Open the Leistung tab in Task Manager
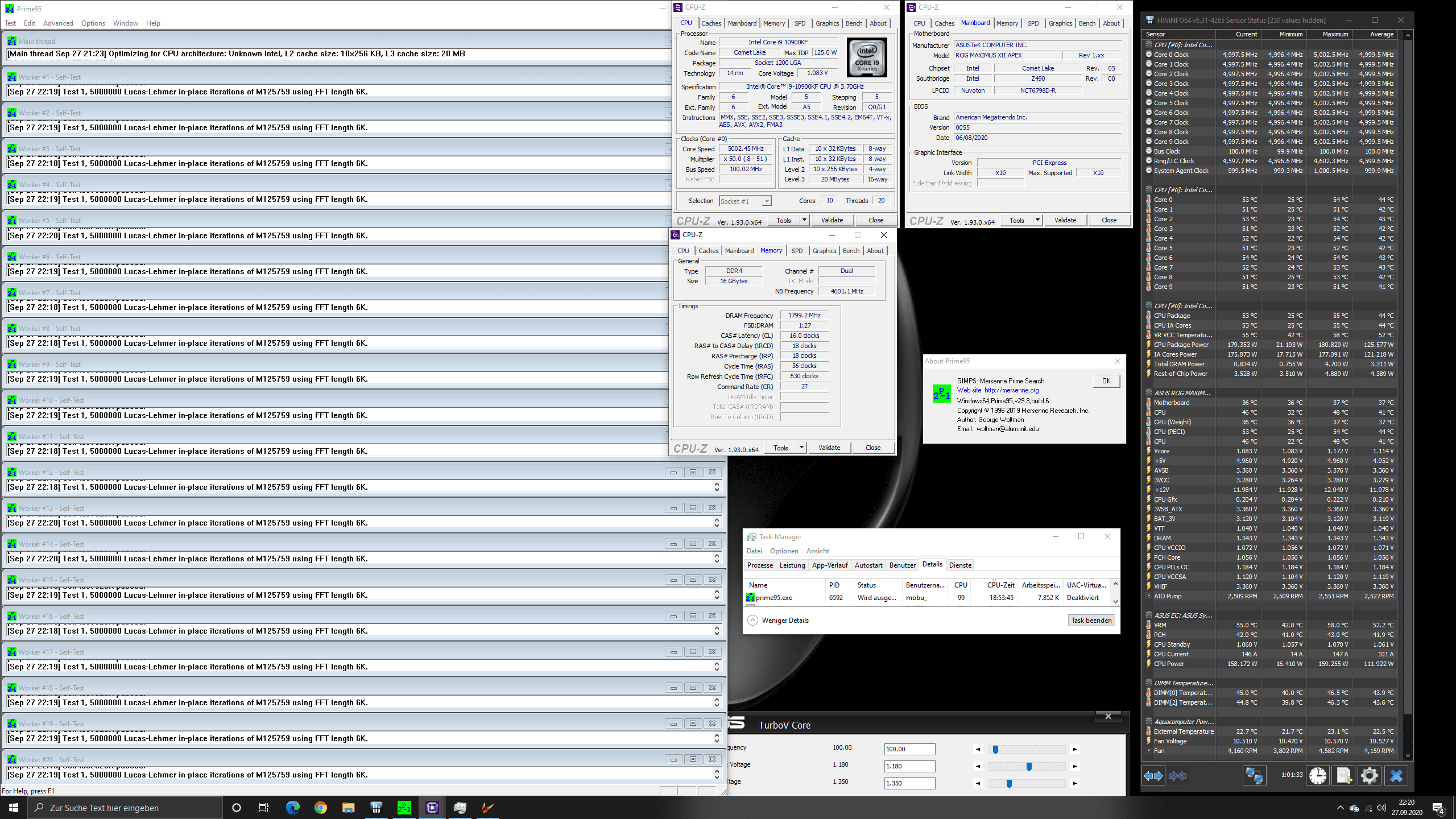The height and width of the screenshot is (819, 1456). tap(792, 565)
